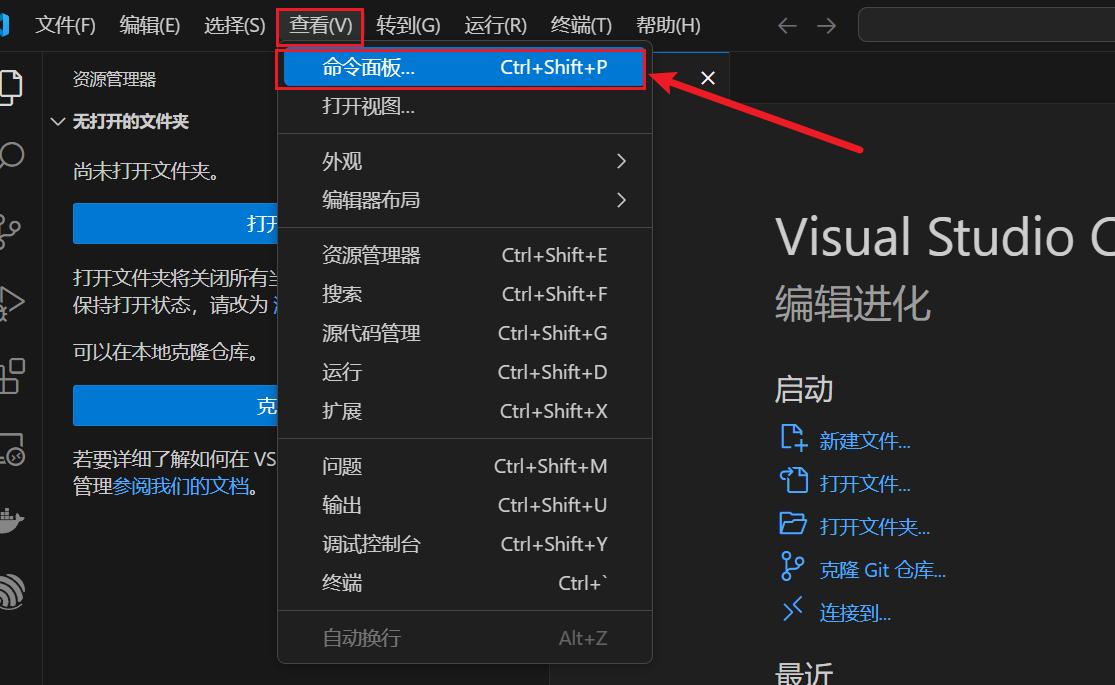Click the 连接到... start link
1115x685 pixels.
click(x=855, y=613)
